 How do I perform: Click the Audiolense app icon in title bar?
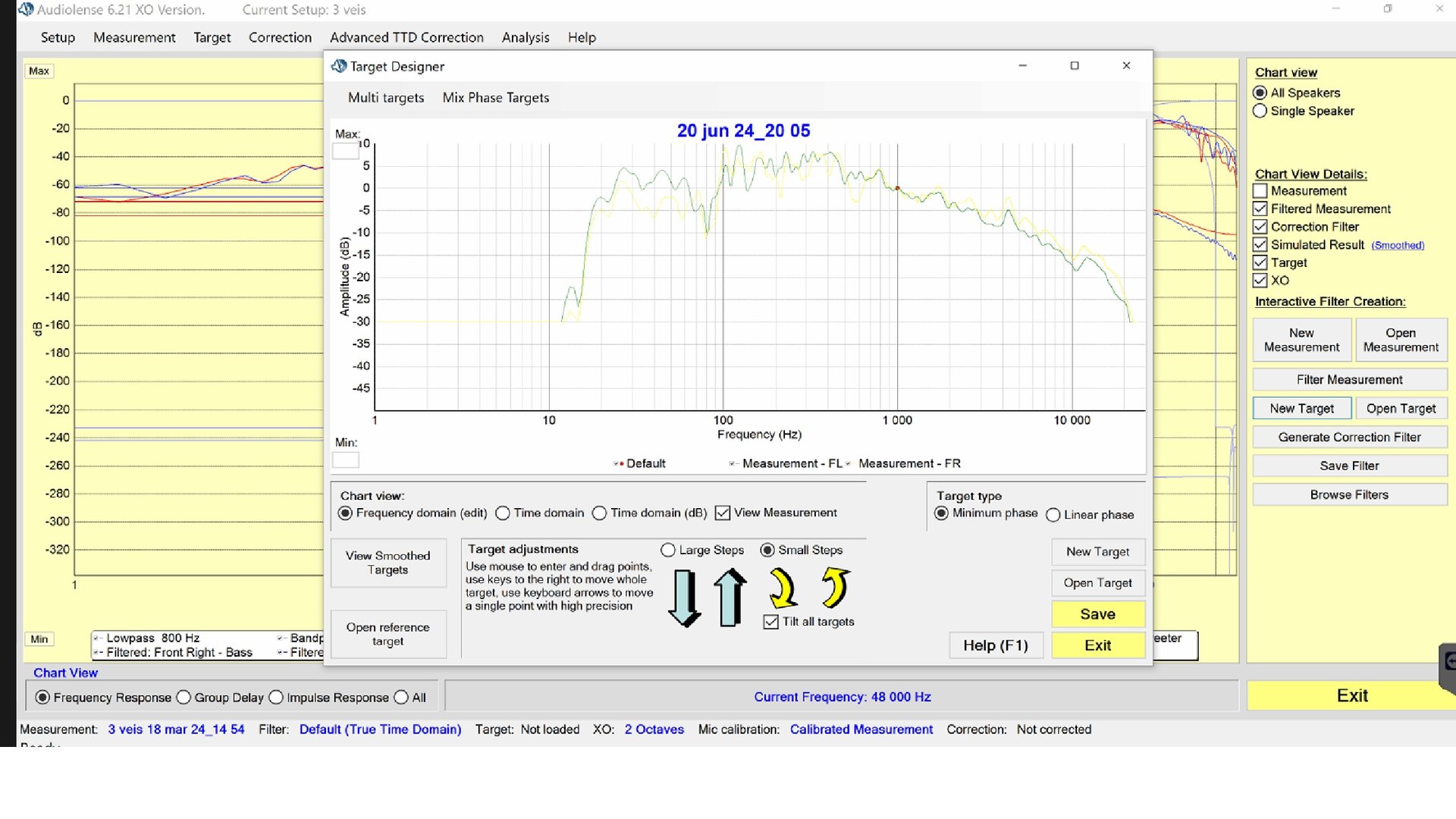tap(25, 9)
